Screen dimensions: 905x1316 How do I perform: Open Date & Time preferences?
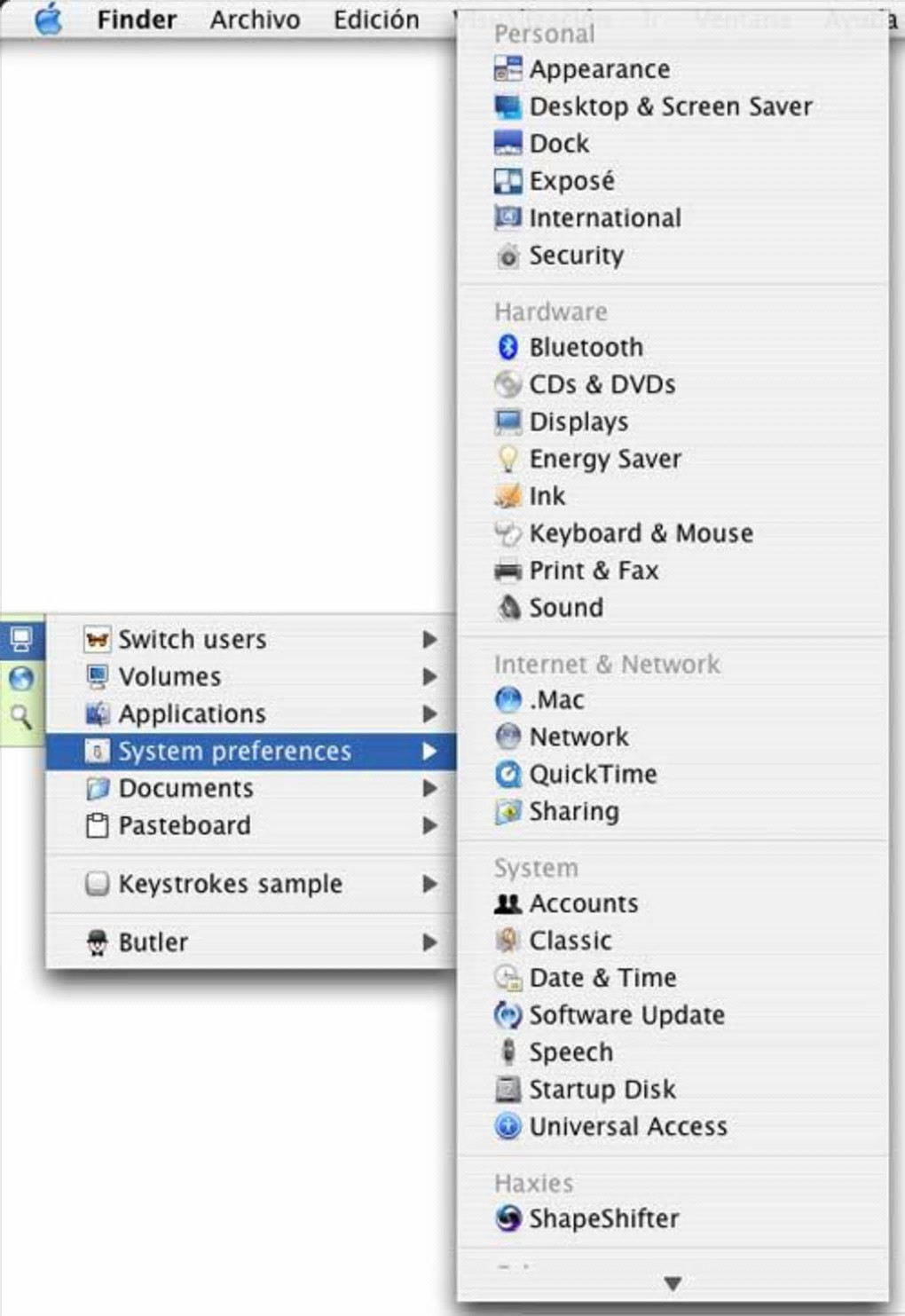click(602, 977)
